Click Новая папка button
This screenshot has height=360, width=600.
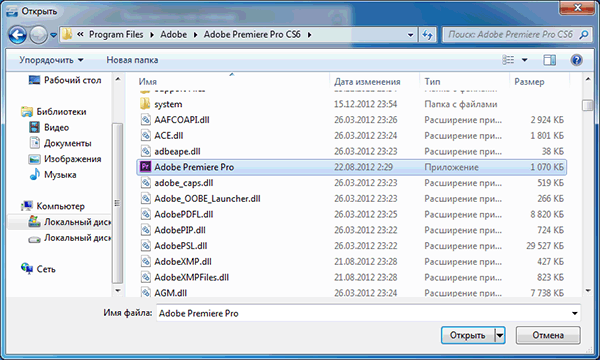pyautogui.click(x=132, y=60)
